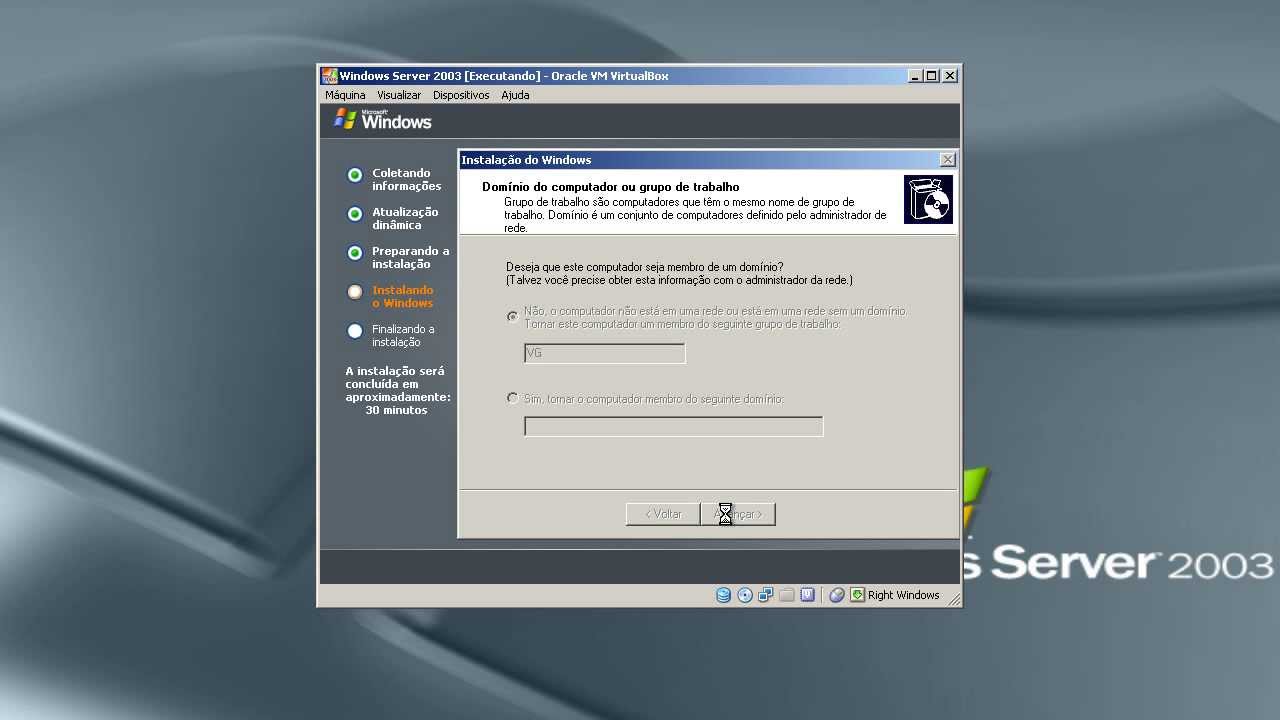Click the setup box and CD icon
This screenshot has width=1280, height=720.
coord(928,200)
